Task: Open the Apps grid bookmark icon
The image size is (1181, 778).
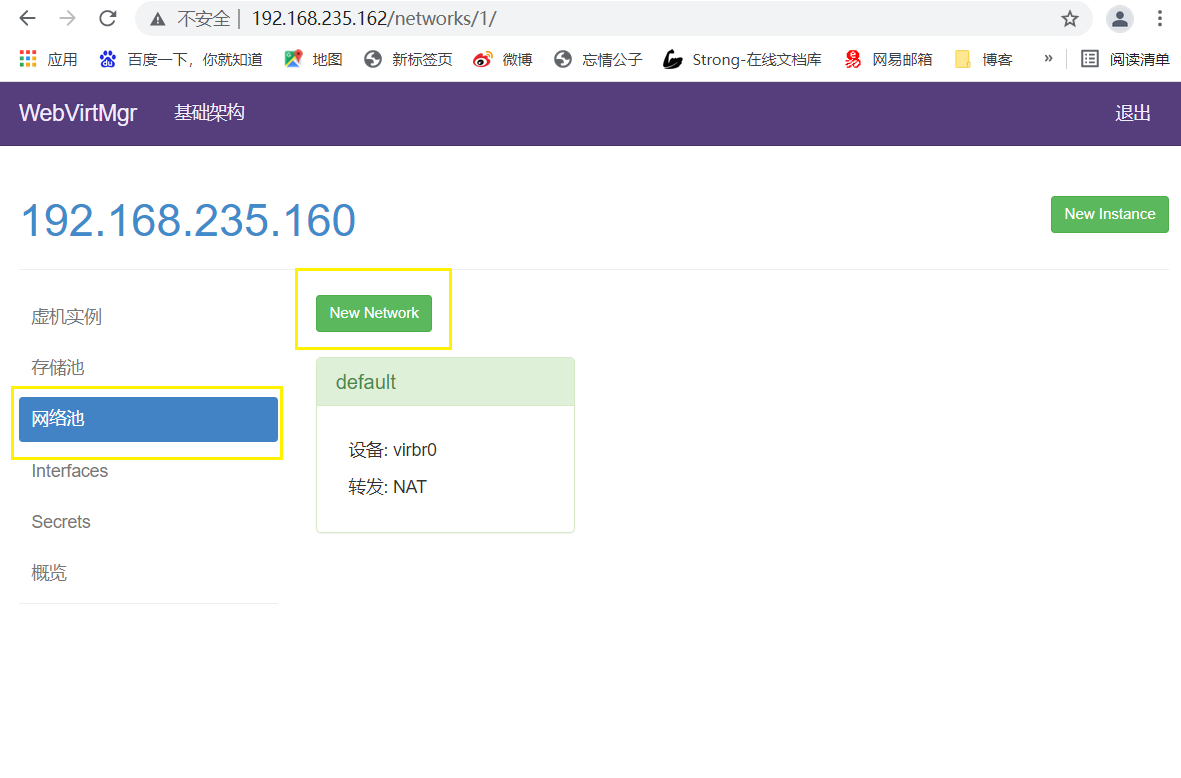Action: [x=28, y=59]
